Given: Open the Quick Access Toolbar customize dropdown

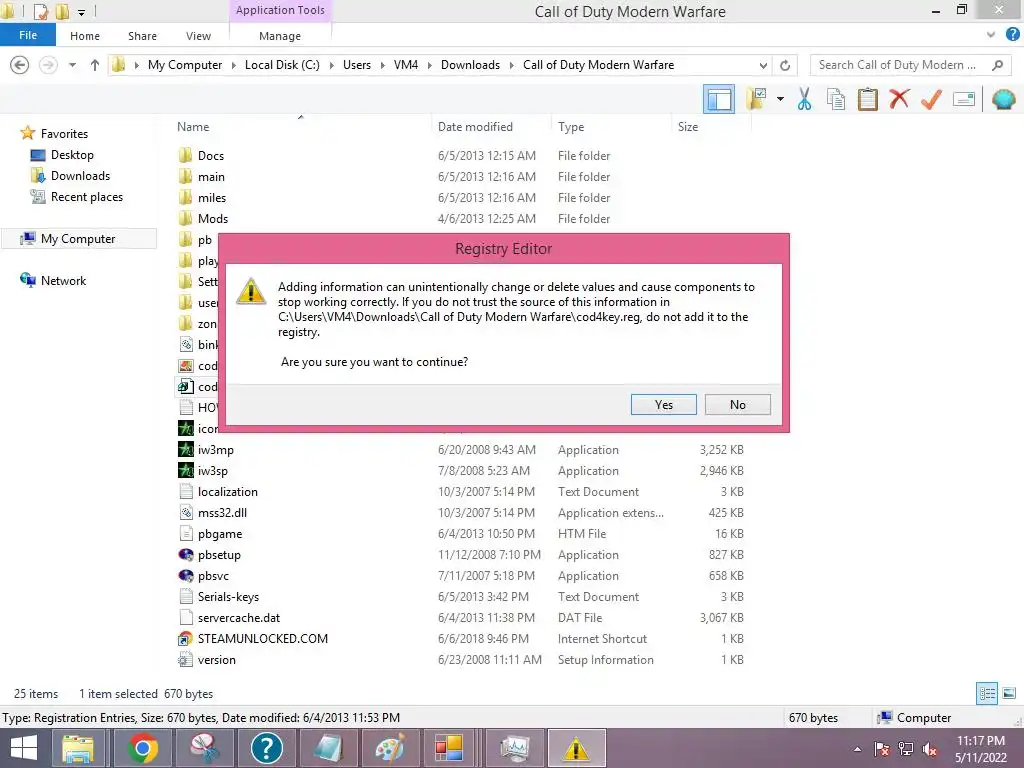Looking at the screenshot, I should point(81,12).
